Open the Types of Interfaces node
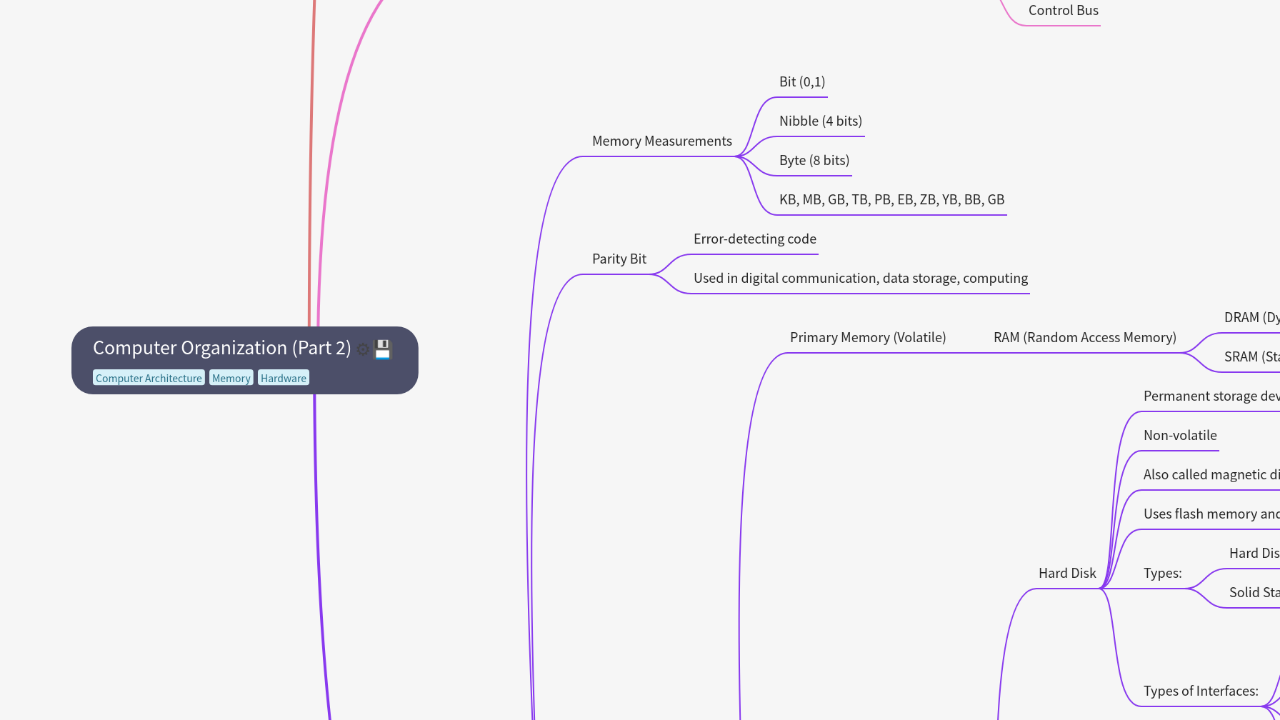The width and height of the screenshot is (1280, 720). coord(1200,691)
